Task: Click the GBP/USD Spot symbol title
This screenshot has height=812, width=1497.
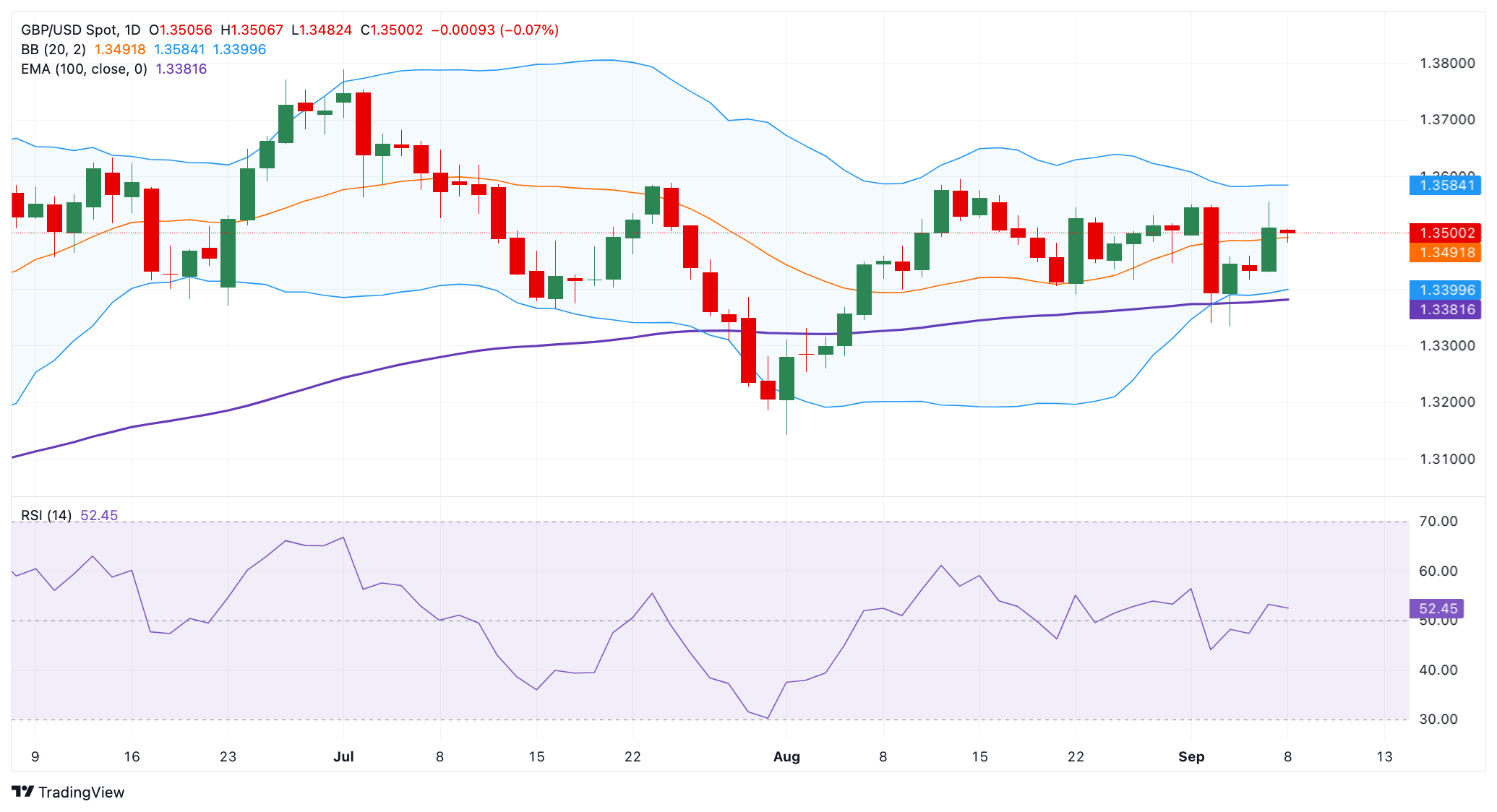Action: coord(69,30)
